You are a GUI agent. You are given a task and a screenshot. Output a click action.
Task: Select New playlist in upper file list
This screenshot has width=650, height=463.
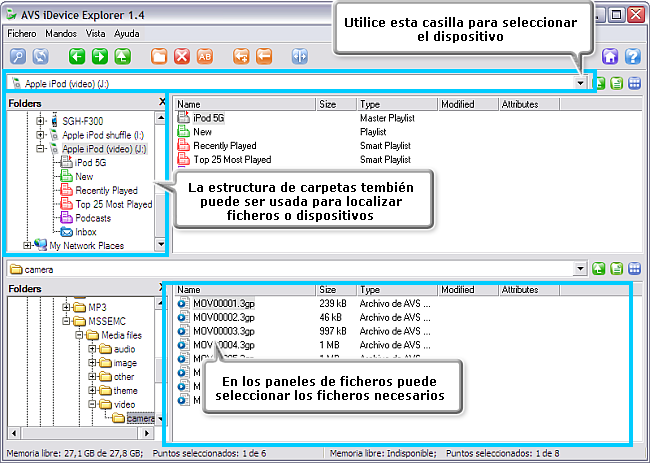tap(202, 132)
